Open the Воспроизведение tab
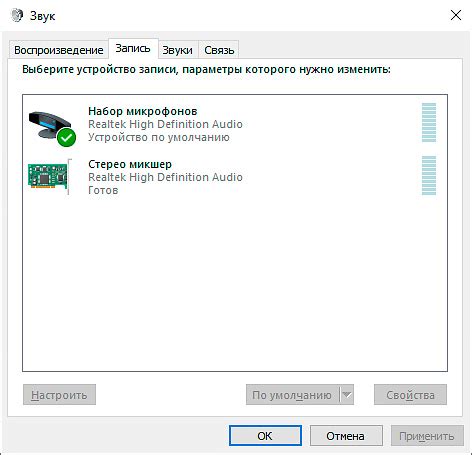This screenshot has width=472, height=455. [59, 50]
